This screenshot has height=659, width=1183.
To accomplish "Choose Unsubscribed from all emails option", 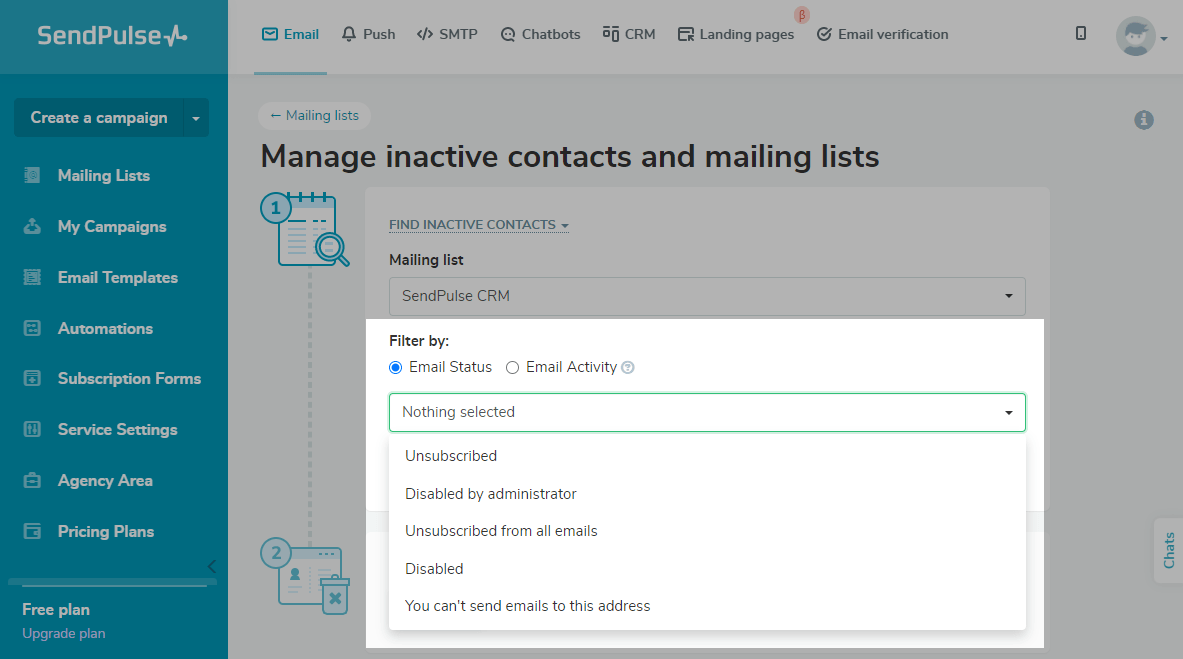I will point(501,531).
